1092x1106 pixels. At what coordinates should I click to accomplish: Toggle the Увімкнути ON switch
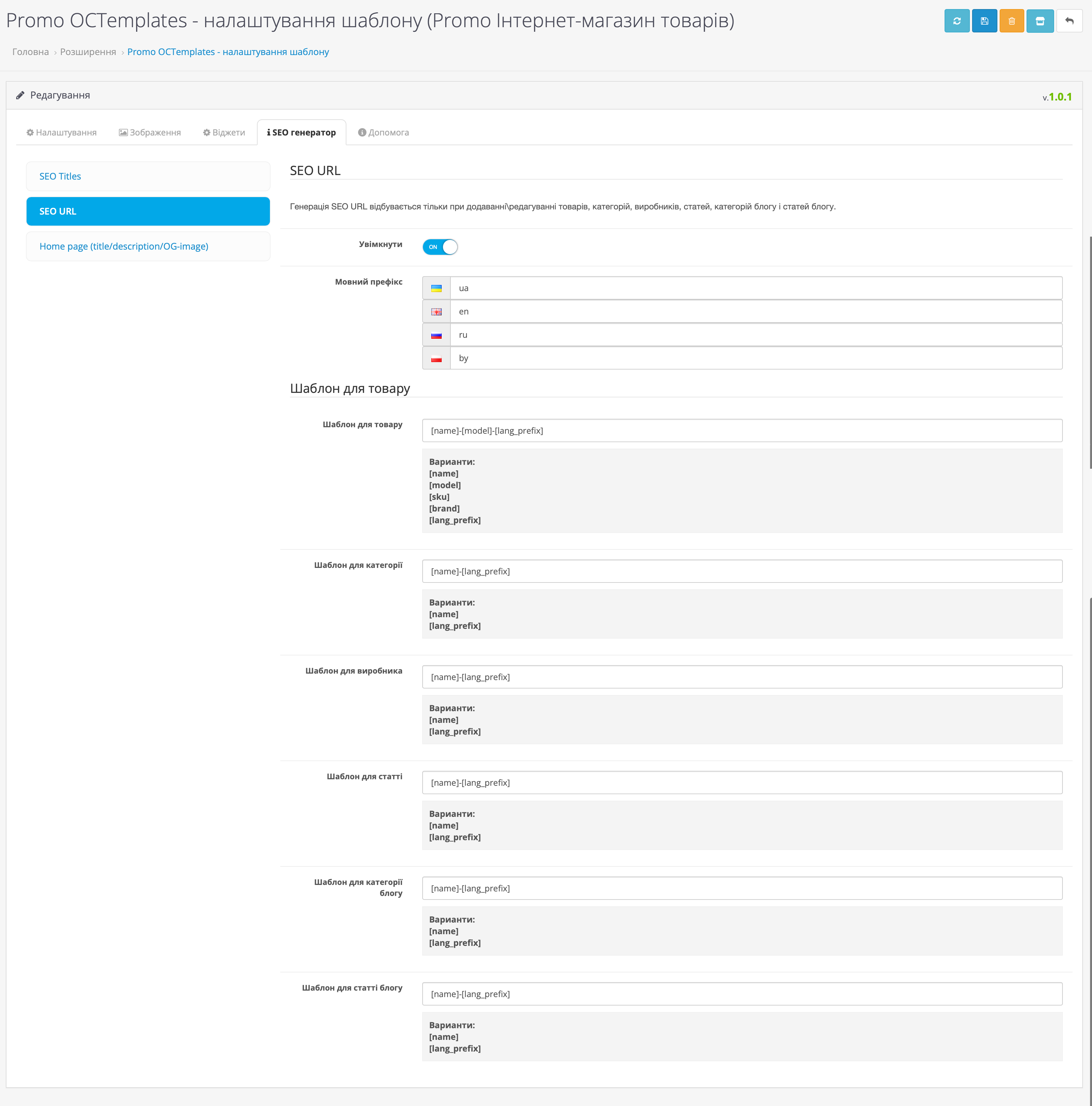click(x=439, y=247)
